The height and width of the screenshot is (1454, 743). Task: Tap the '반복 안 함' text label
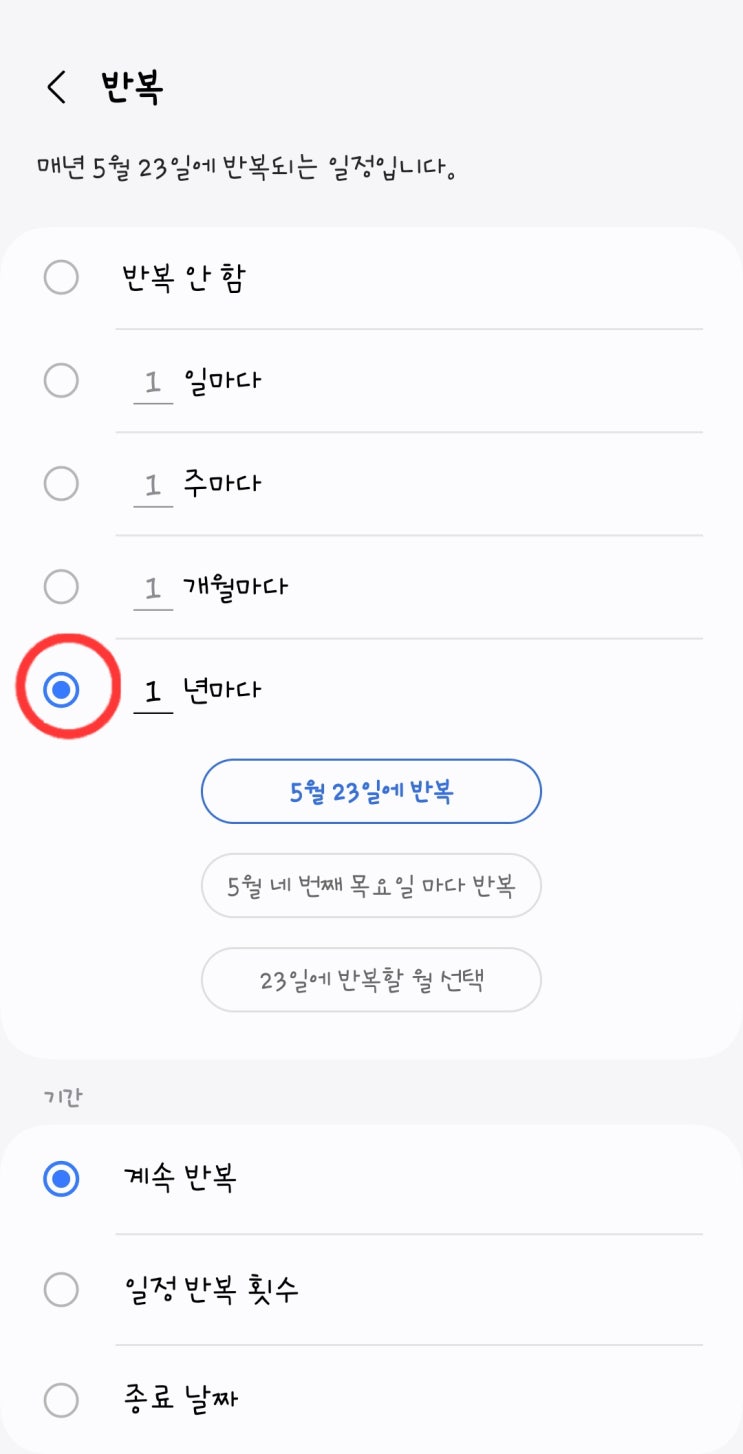click(x=183, y=278)
